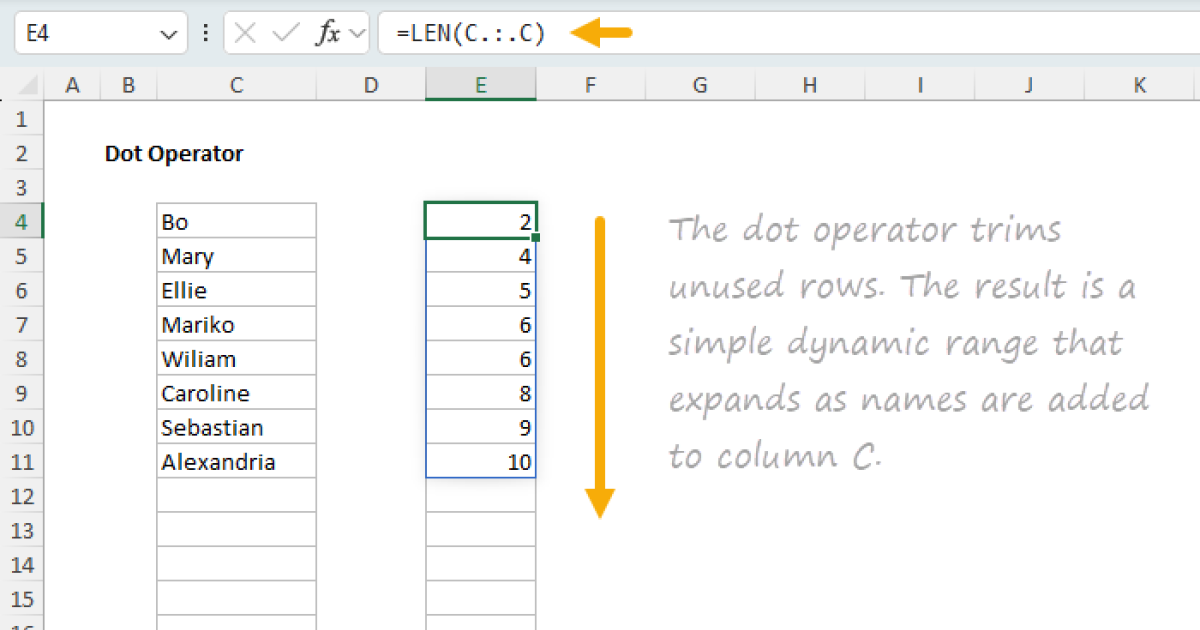Open the chevron dropdown next to fx
Image resolution: width=1200 pixels, height=630 pixels.
click(357, 34)
